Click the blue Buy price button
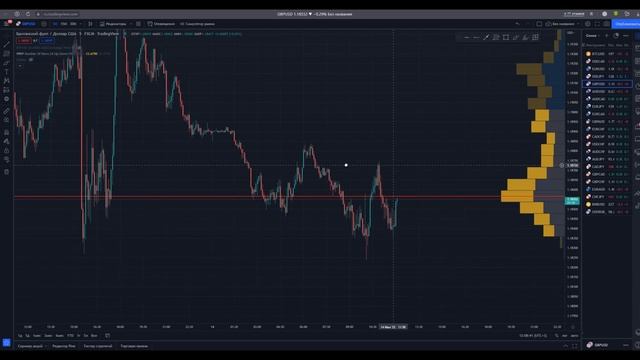The width and height of the screenshot is (640, 360). (x=47, y=40)
